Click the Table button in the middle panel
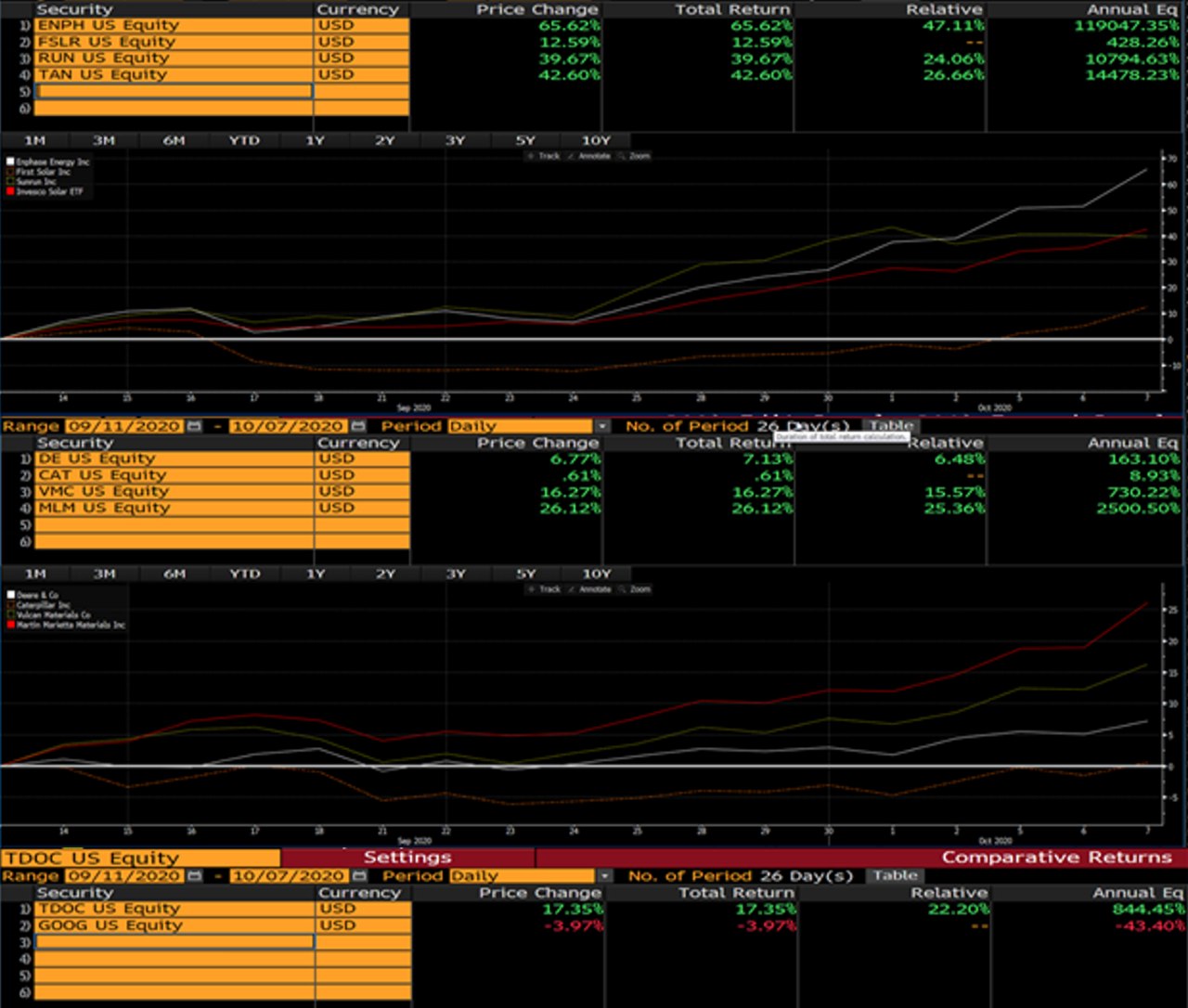This screenshot has width=1188, height=1008. [891, 426]
